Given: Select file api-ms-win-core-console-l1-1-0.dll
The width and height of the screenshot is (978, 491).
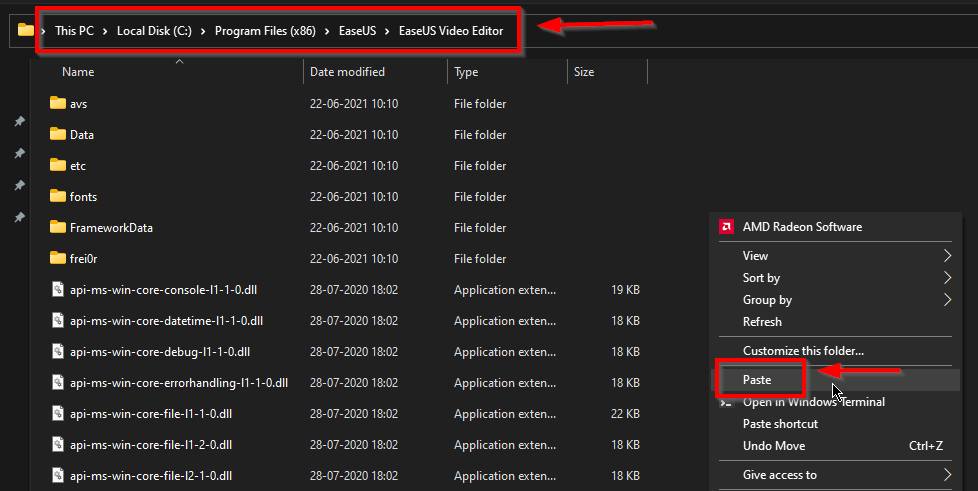Looking at the screenshot, I should (163, 289).
